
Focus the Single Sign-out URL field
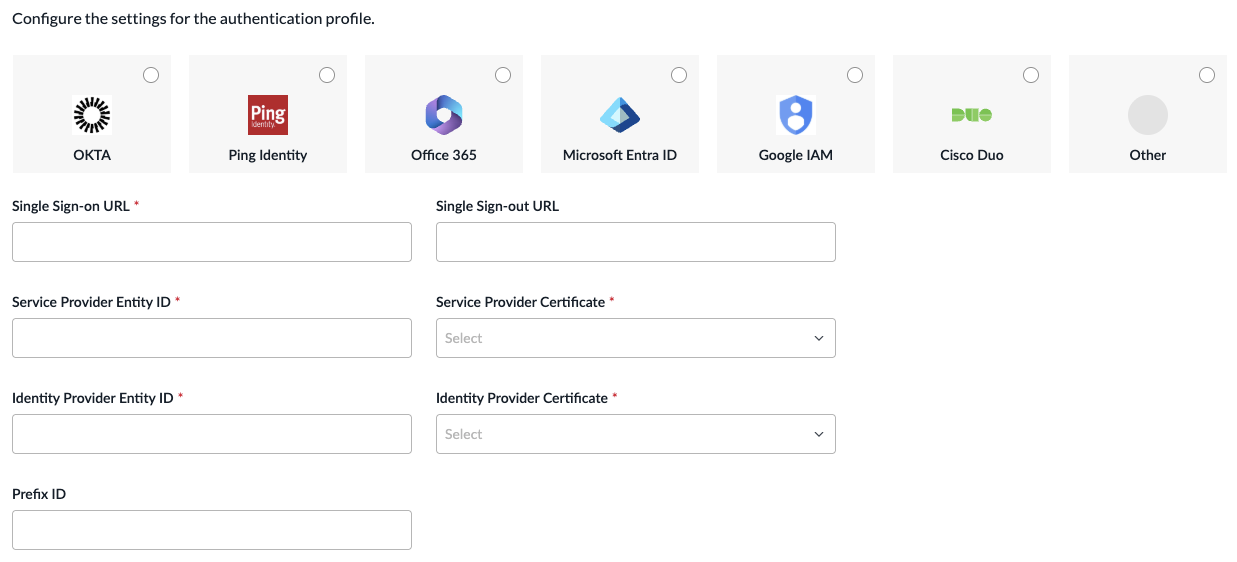(636, 242)
